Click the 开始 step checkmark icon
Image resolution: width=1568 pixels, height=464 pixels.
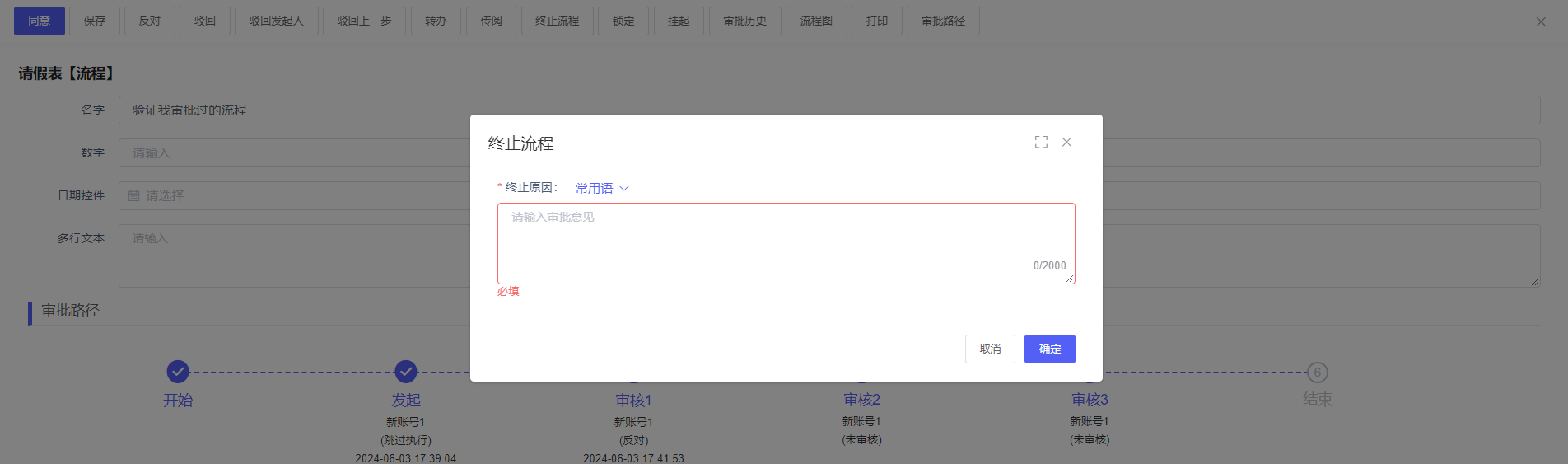(x=178, y=372)
